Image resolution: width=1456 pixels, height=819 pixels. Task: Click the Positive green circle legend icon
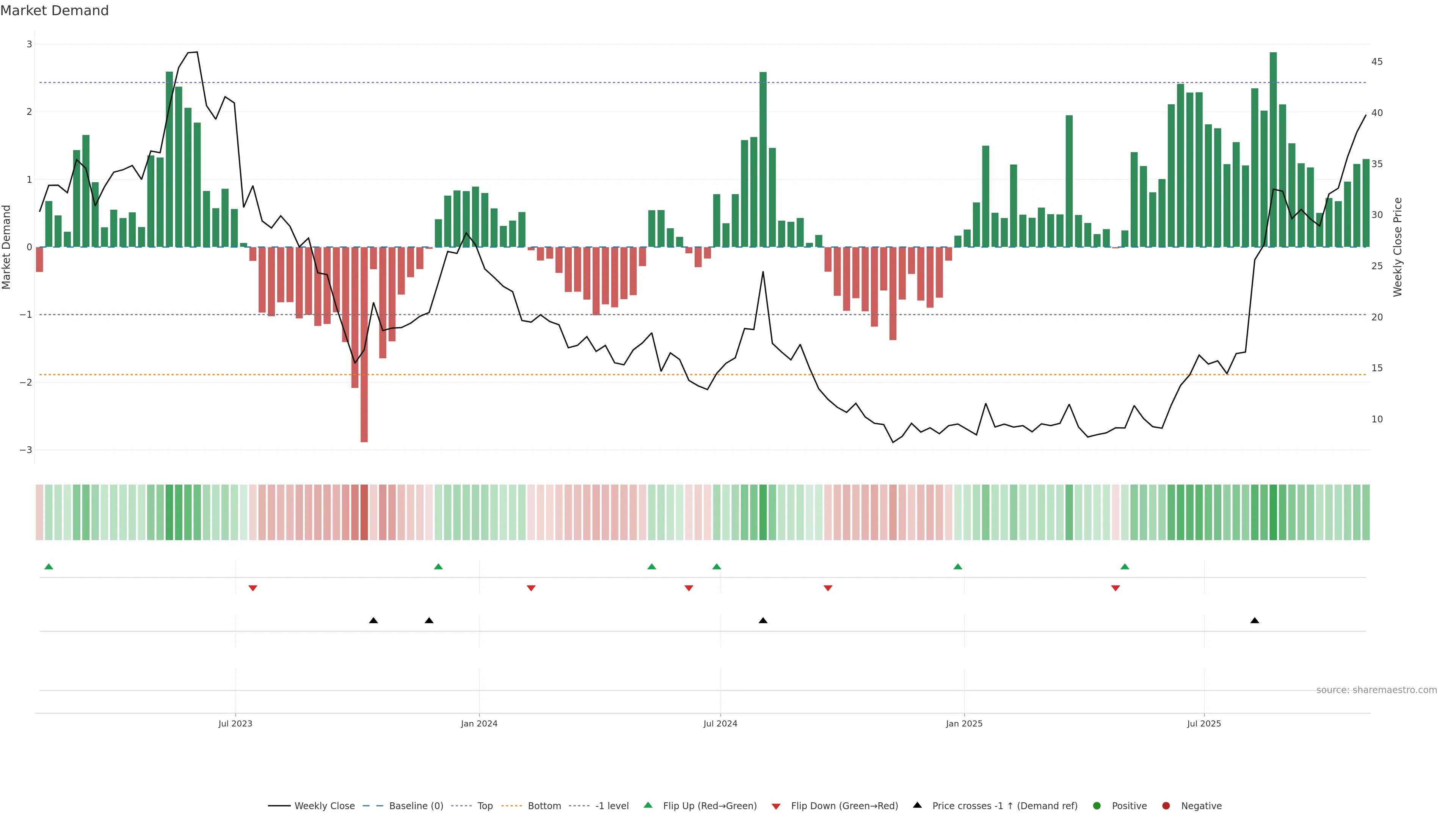[x=1097, y=805]
